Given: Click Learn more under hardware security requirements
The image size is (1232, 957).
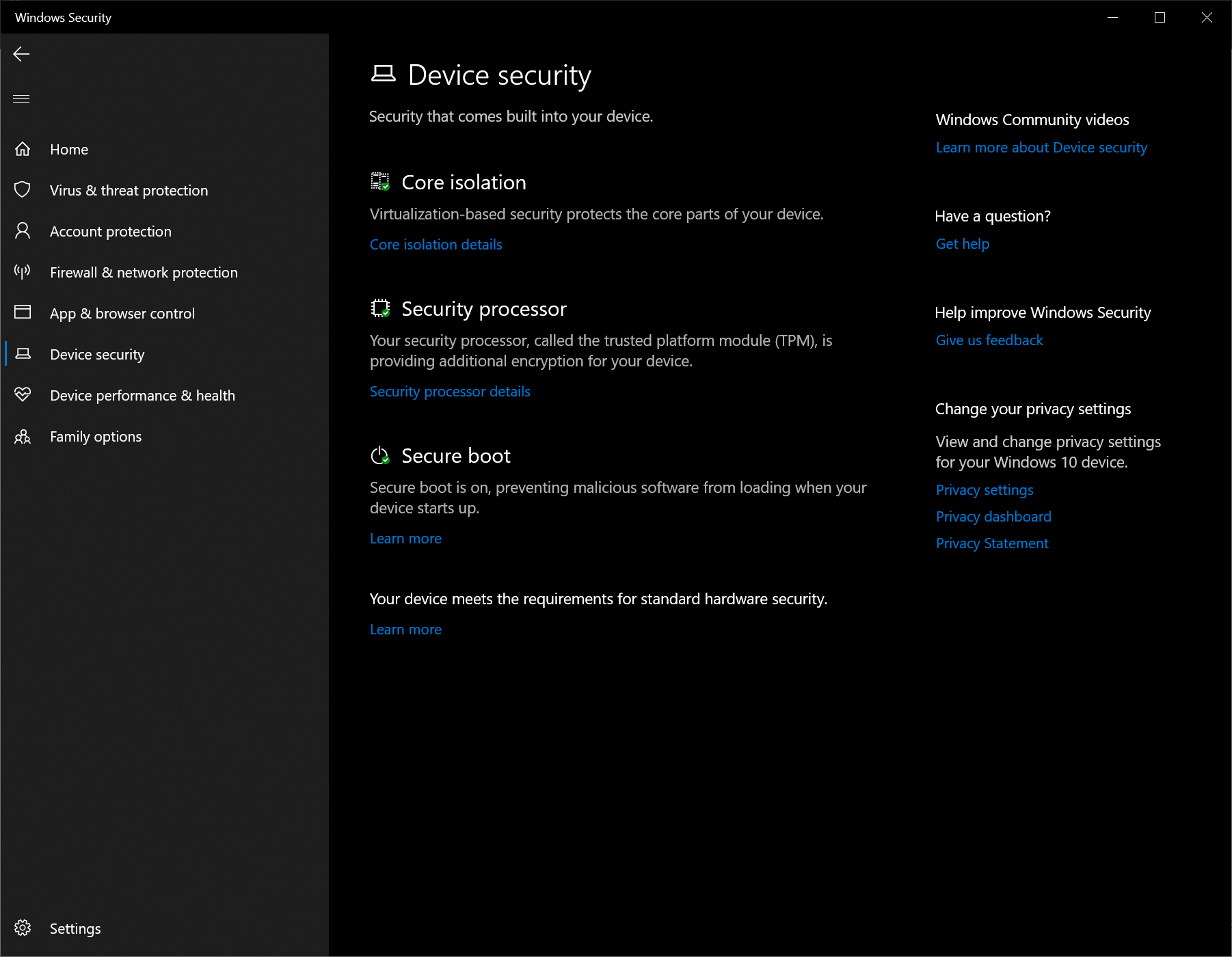Looking at the screenshot, I should [405, 630].
